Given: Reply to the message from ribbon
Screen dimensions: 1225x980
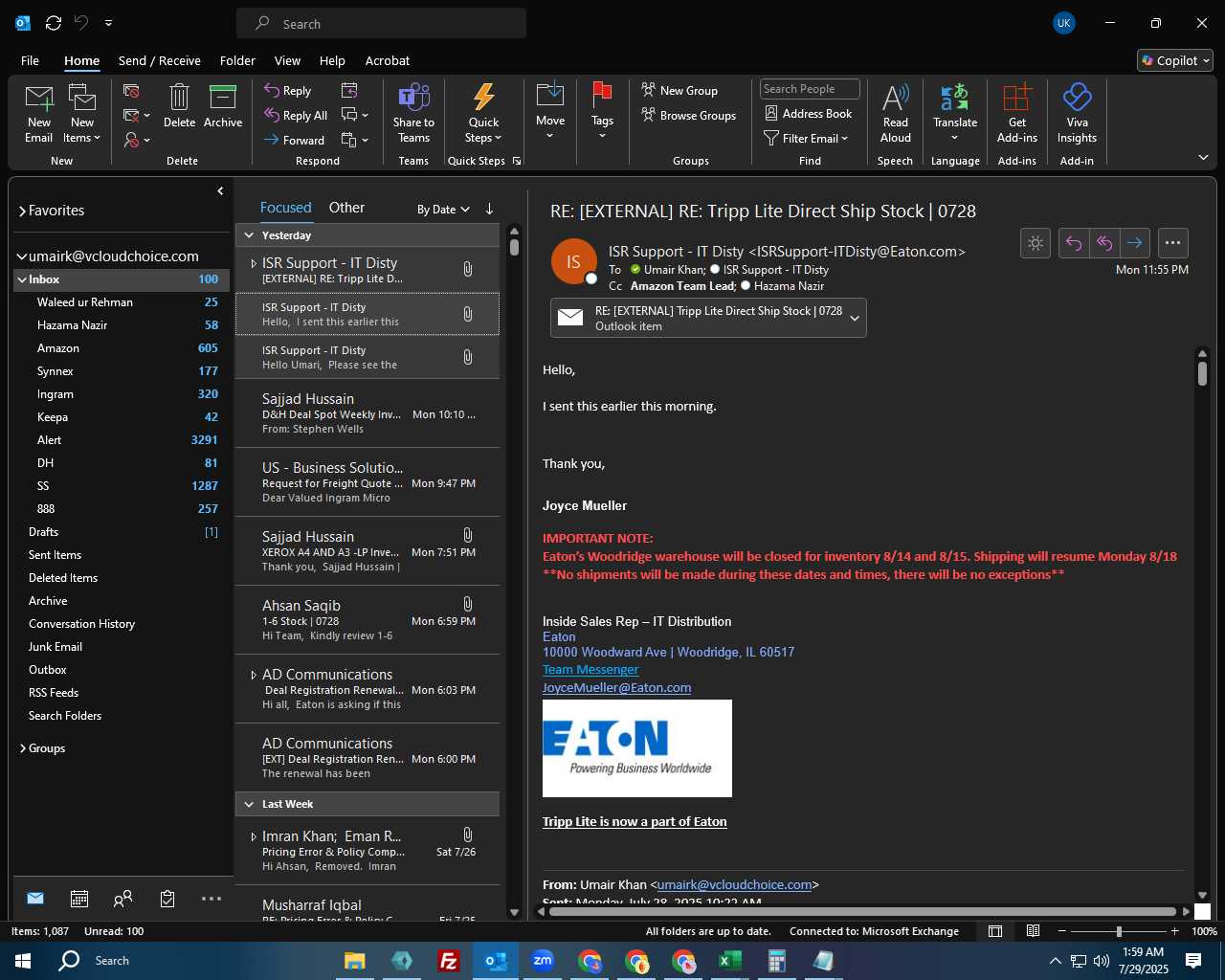Looking at the screenshot, I should [288, 90].
